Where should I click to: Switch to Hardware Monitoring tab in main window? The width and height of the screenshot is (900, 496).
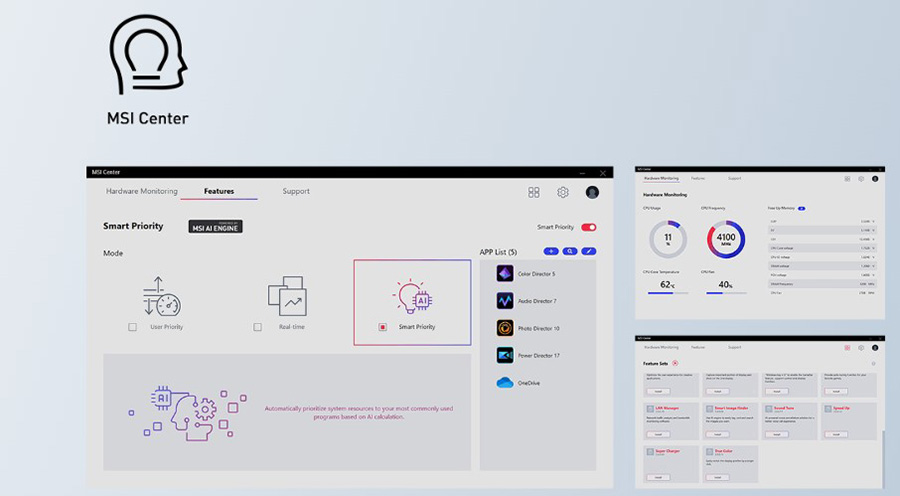tap(142, 191)
